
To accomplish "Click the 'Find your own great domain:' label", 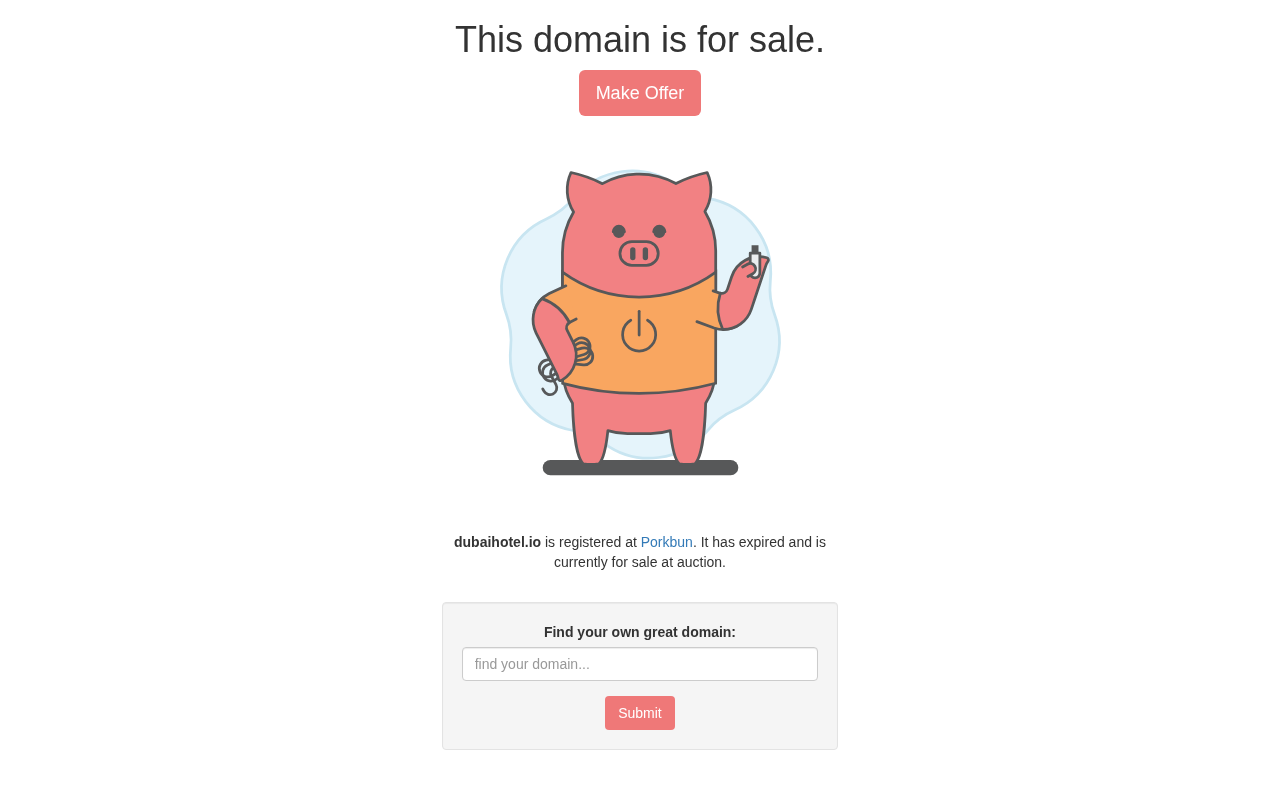I will pos(640,632).
